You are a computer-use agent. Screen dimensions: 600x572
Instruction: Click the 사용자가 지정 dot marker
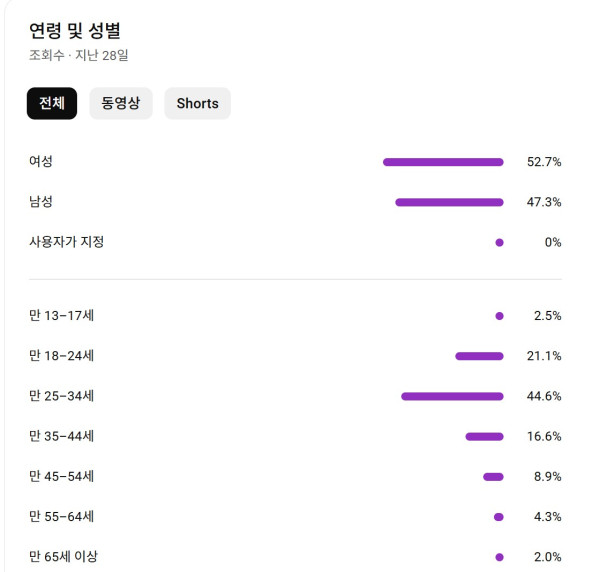coord(499,242)
